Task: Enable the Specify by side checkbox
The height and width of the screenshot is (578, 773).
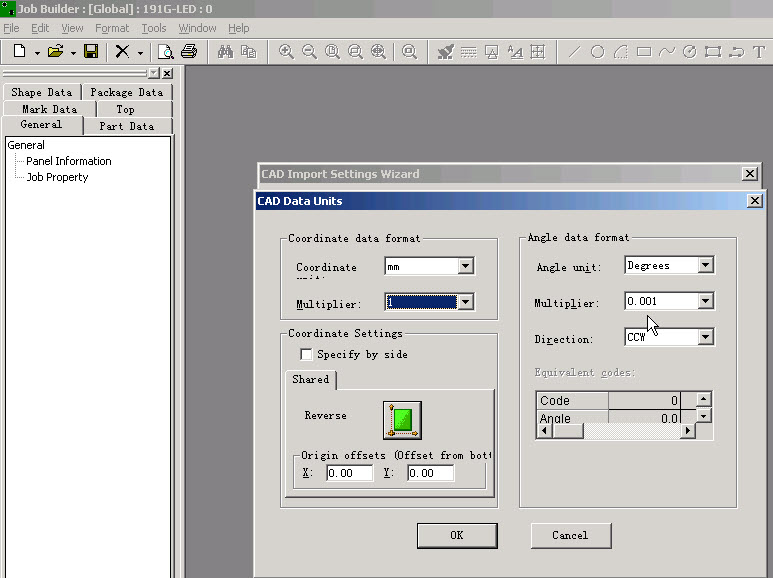Action: [306, 354]
